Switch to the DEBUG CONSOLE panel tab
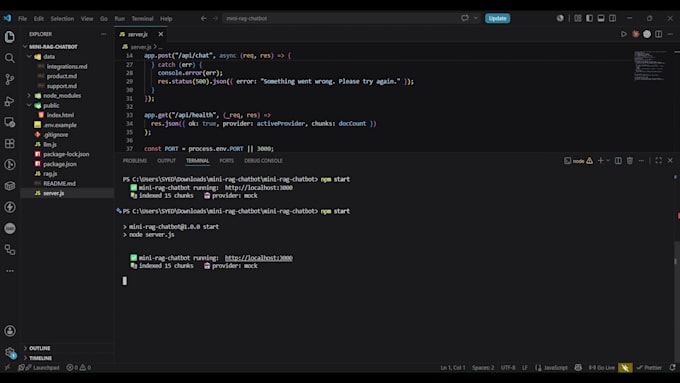 click(x=263, y=160)
